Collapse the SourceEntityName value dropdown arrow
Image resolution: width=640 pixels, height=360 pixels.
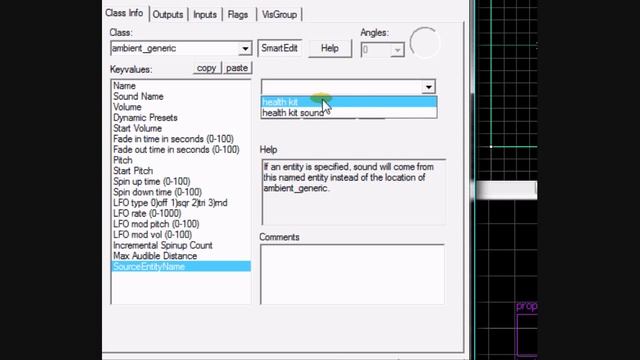(x=429, y=87)
